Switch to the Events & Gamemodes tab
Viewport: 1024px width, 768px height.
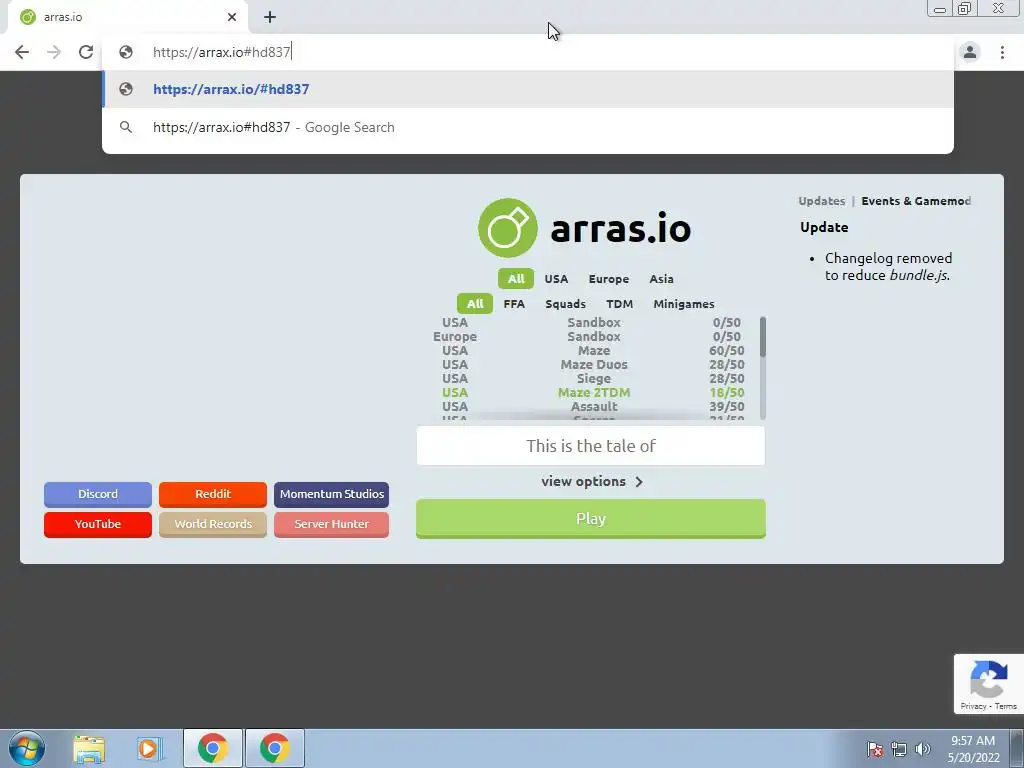[916, 201]
